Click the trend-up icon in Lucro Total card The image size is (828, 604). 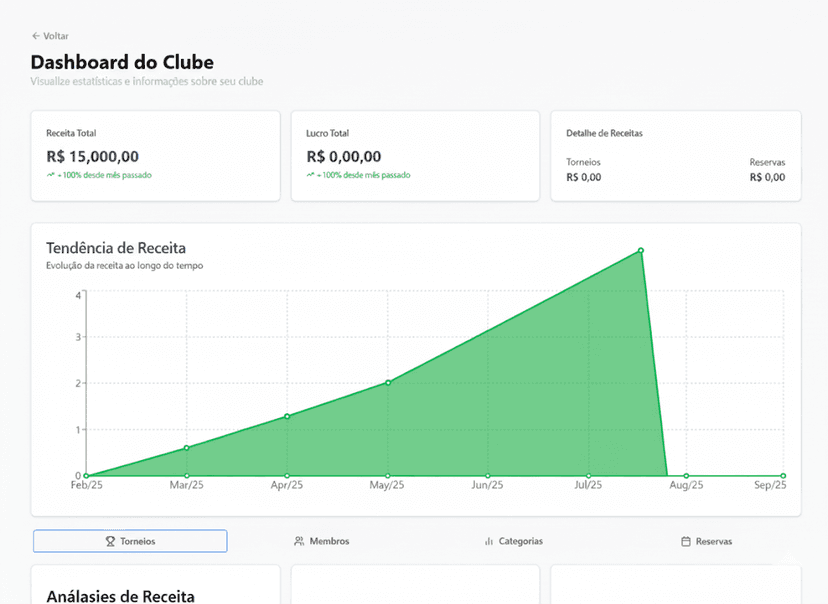click(310, 175)
